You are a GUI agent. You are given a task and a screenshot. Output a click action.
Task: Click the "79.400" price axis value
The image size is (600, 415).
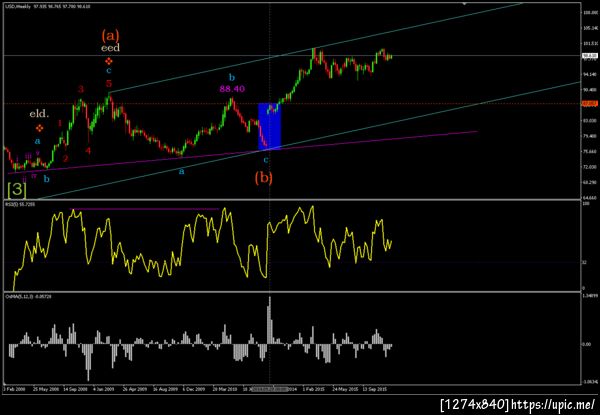click(589, 136)
